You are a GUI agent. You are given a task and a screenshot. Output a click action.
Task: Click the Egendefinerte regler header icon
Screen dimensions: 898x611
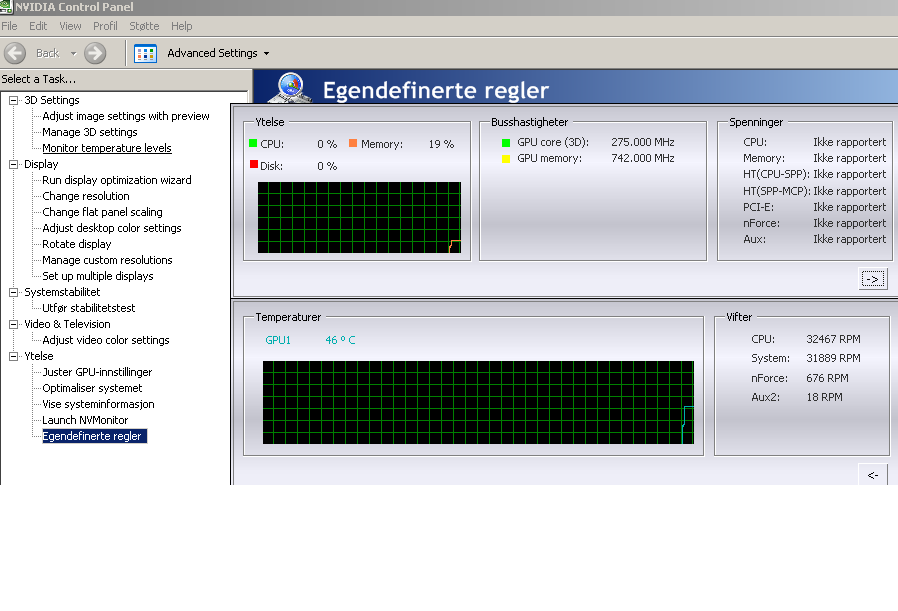290,87
